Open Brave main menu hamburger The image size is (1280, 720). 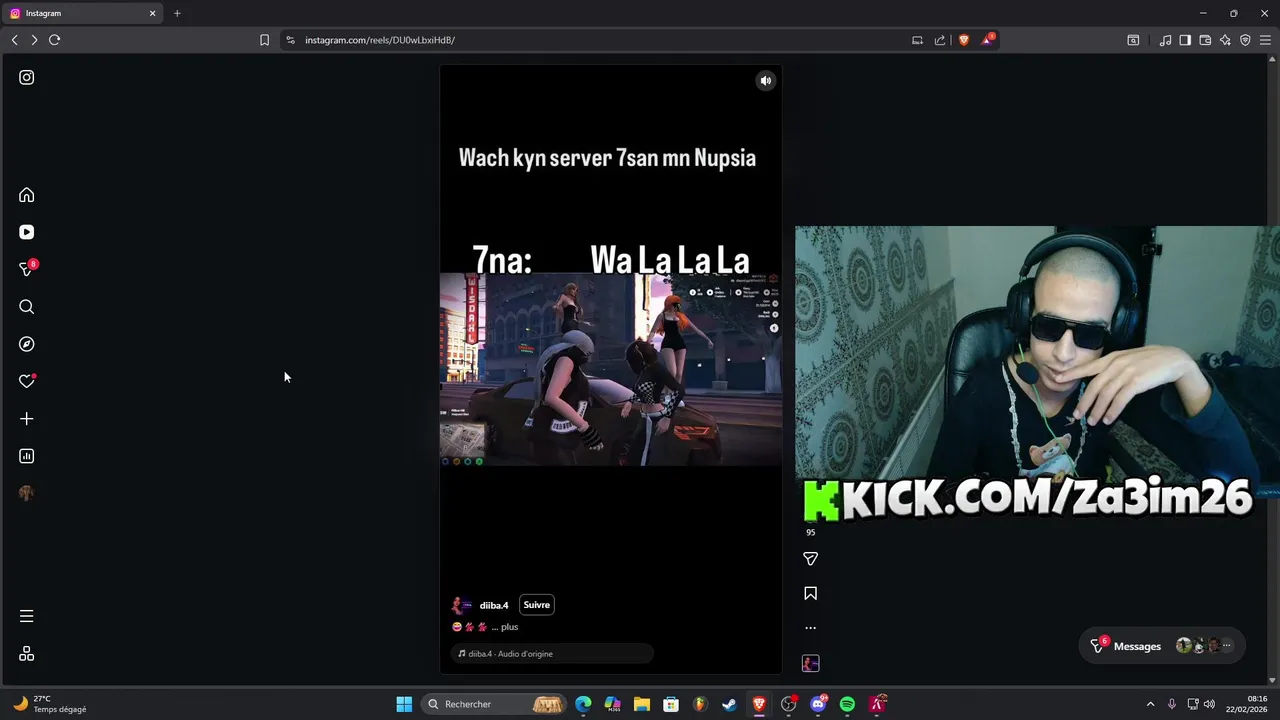pyautogui.click(x=1265, y=40)
